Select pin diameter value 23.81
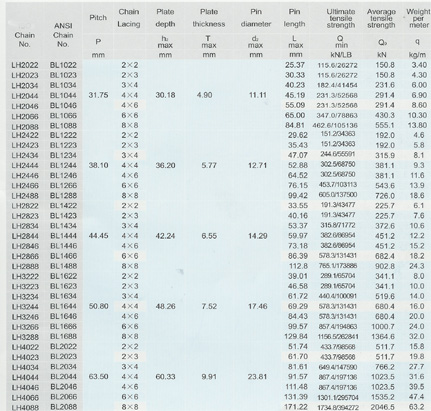431x411 pixels. 258,377
